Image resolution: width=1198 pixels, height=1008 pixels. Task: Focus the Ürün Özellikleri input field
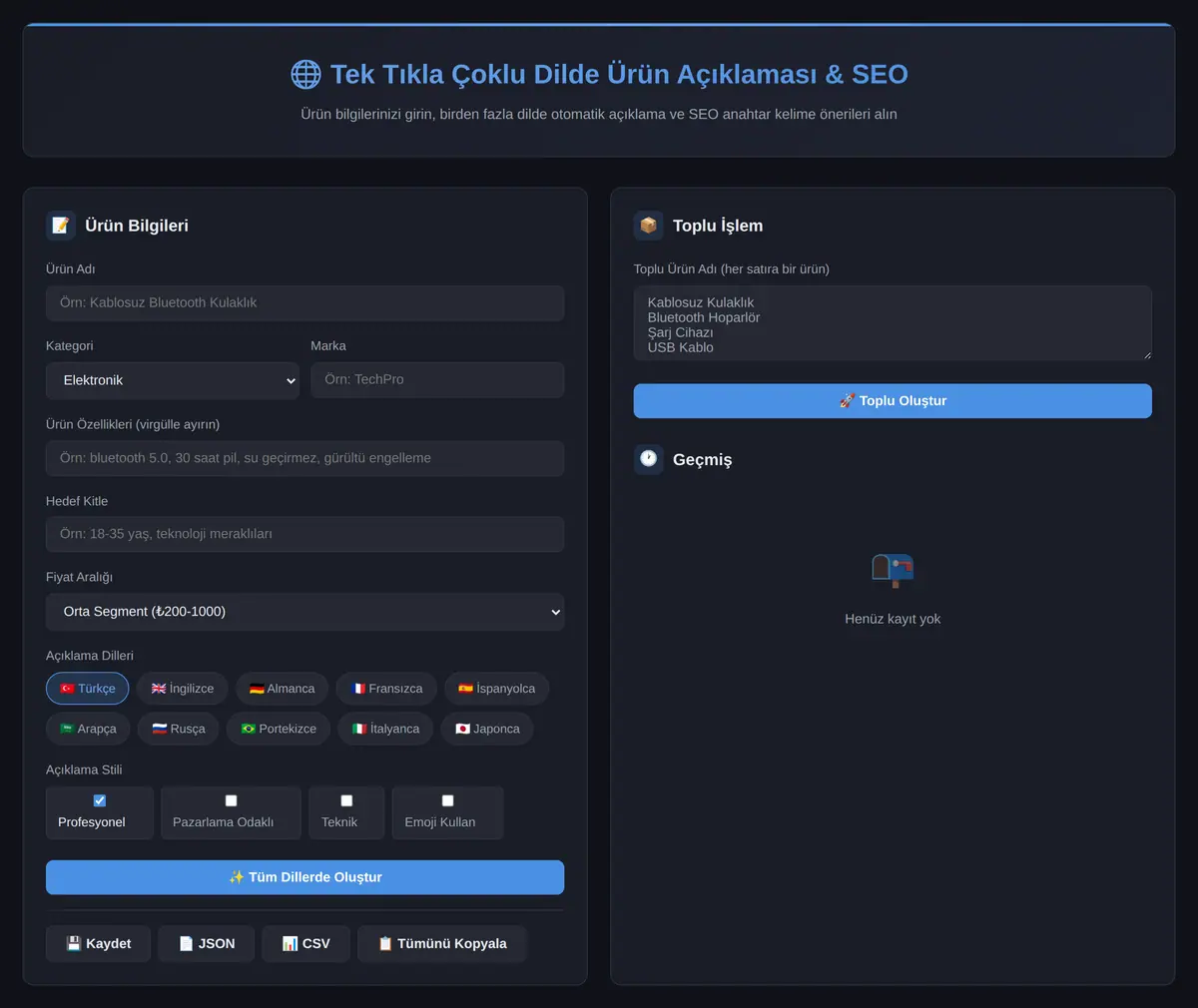click(x=305, y=458)
